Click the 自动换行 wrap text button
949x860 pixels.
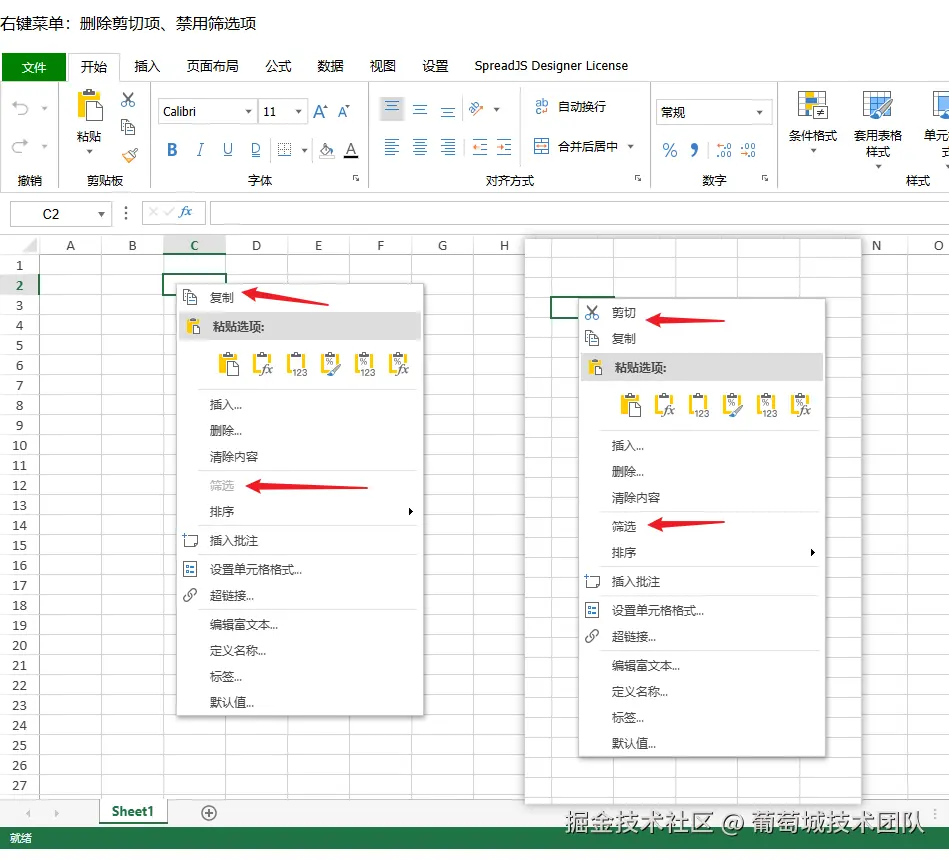click(x=570, y=107)
